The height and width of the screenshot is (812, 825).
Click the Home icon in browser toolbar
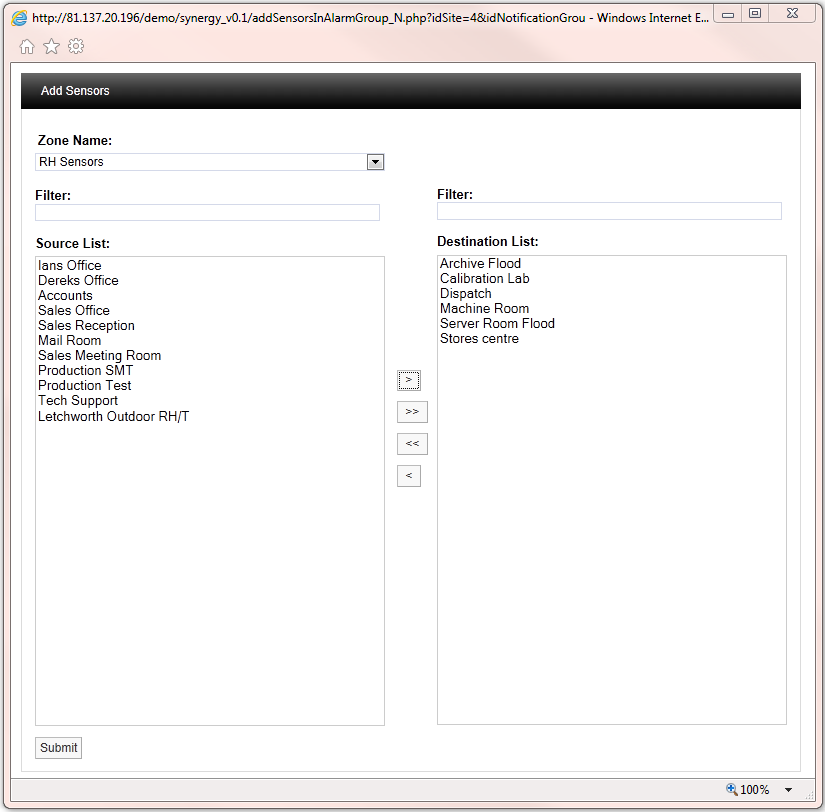tap(27, 47)
